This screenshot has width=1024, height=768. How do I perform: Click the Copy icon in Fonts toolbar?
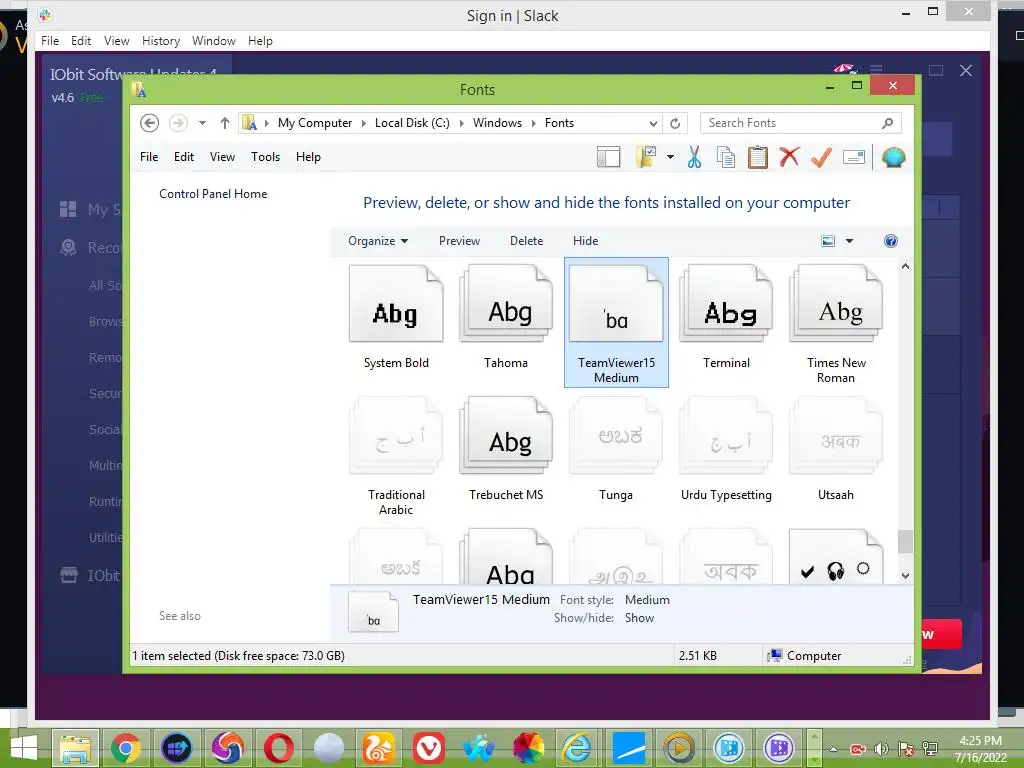tap(726, 157)
